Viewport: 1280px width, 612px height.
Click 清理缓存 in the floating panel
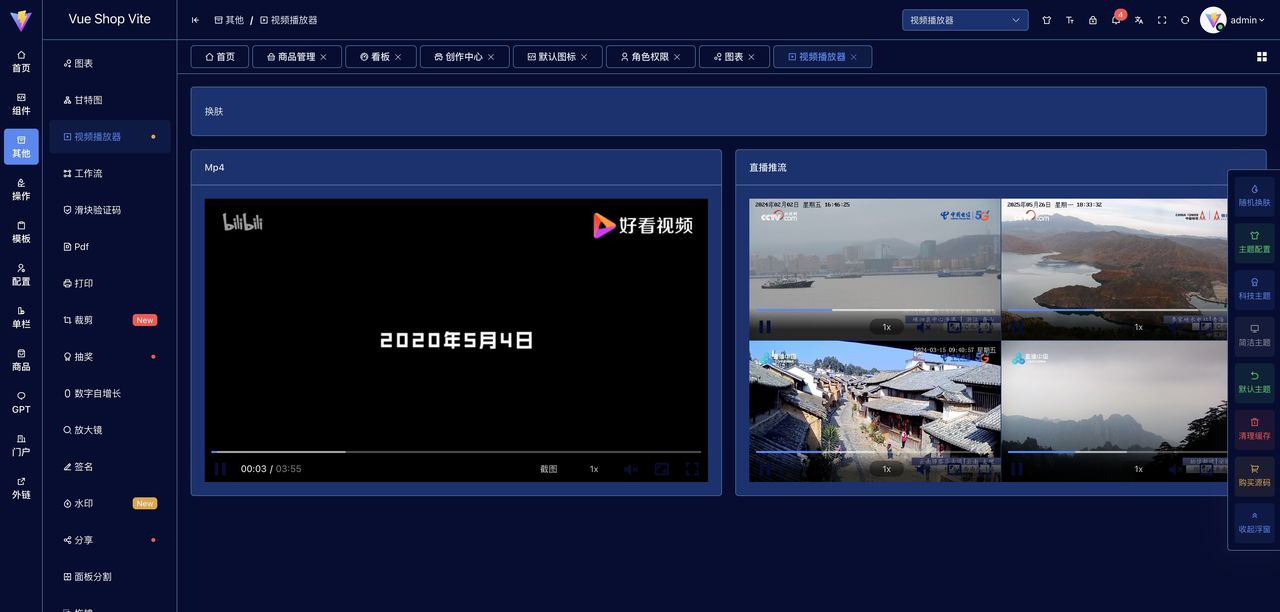1254,427
